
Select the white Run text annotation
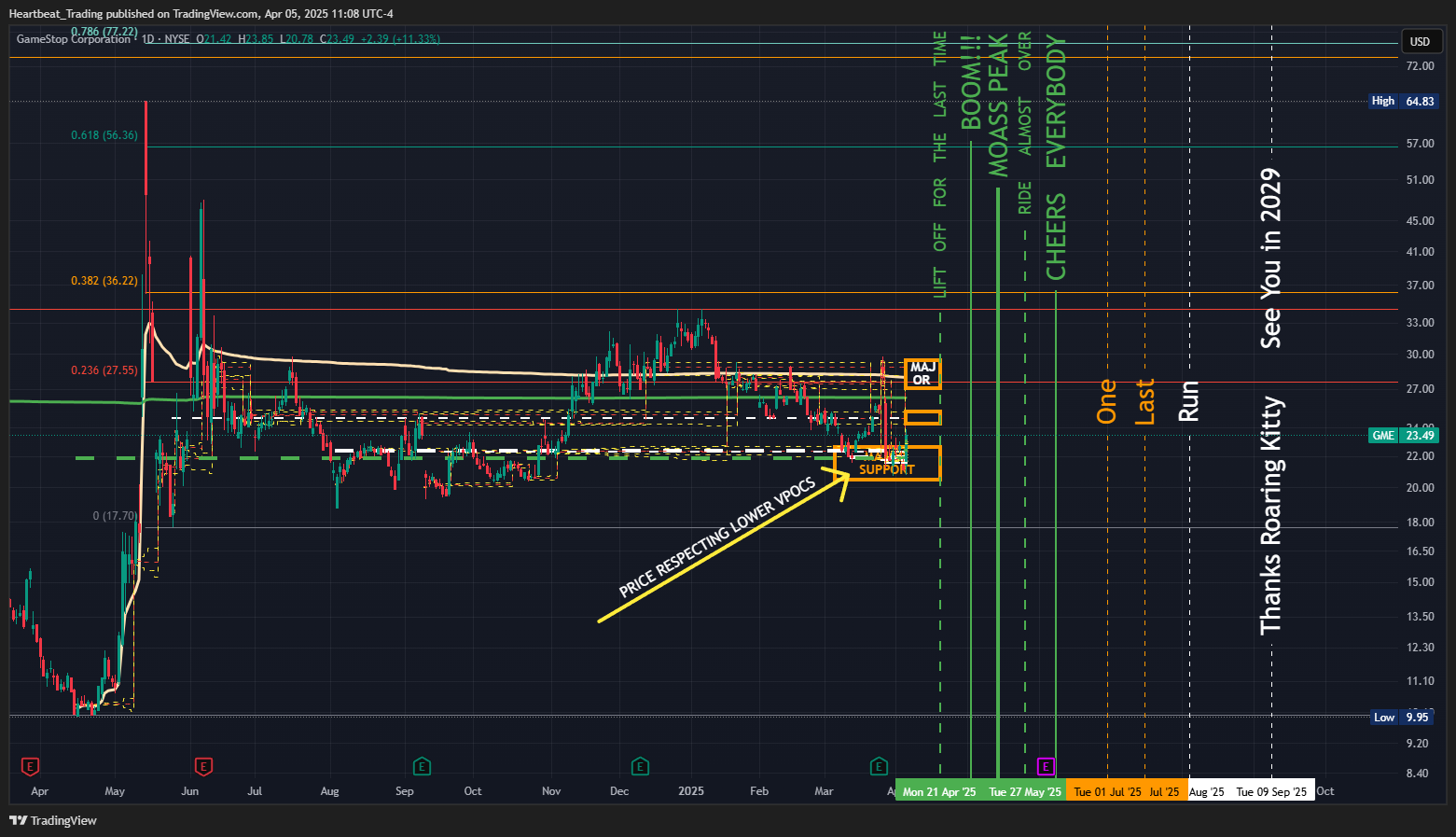(1188, 401)
